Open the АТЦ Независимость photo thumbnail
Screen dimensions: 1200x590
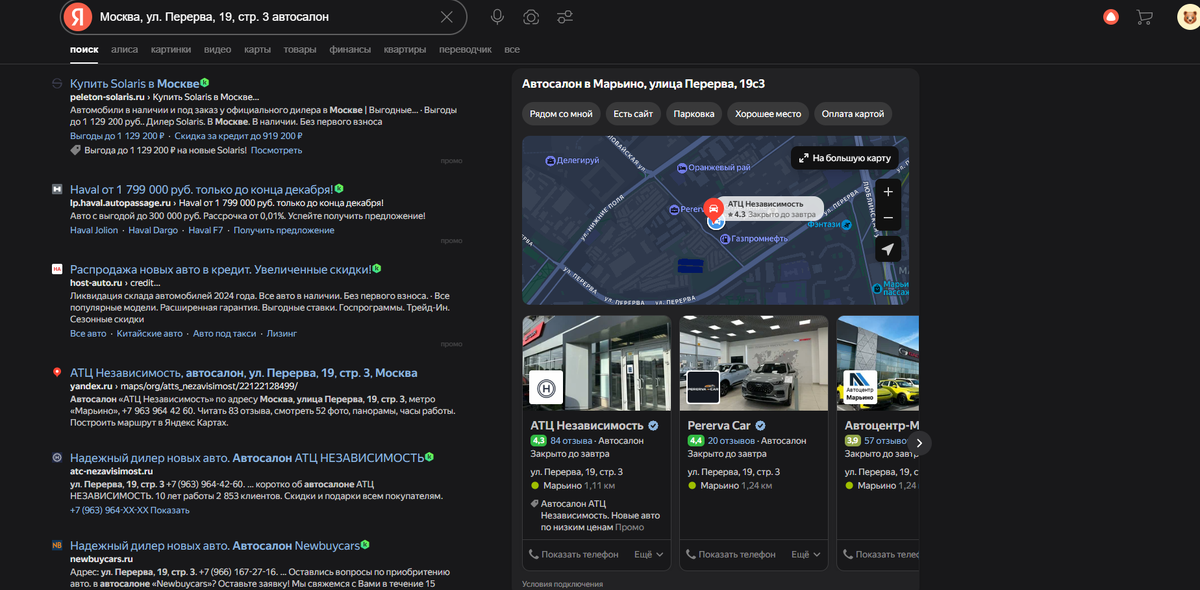[597, 362]
